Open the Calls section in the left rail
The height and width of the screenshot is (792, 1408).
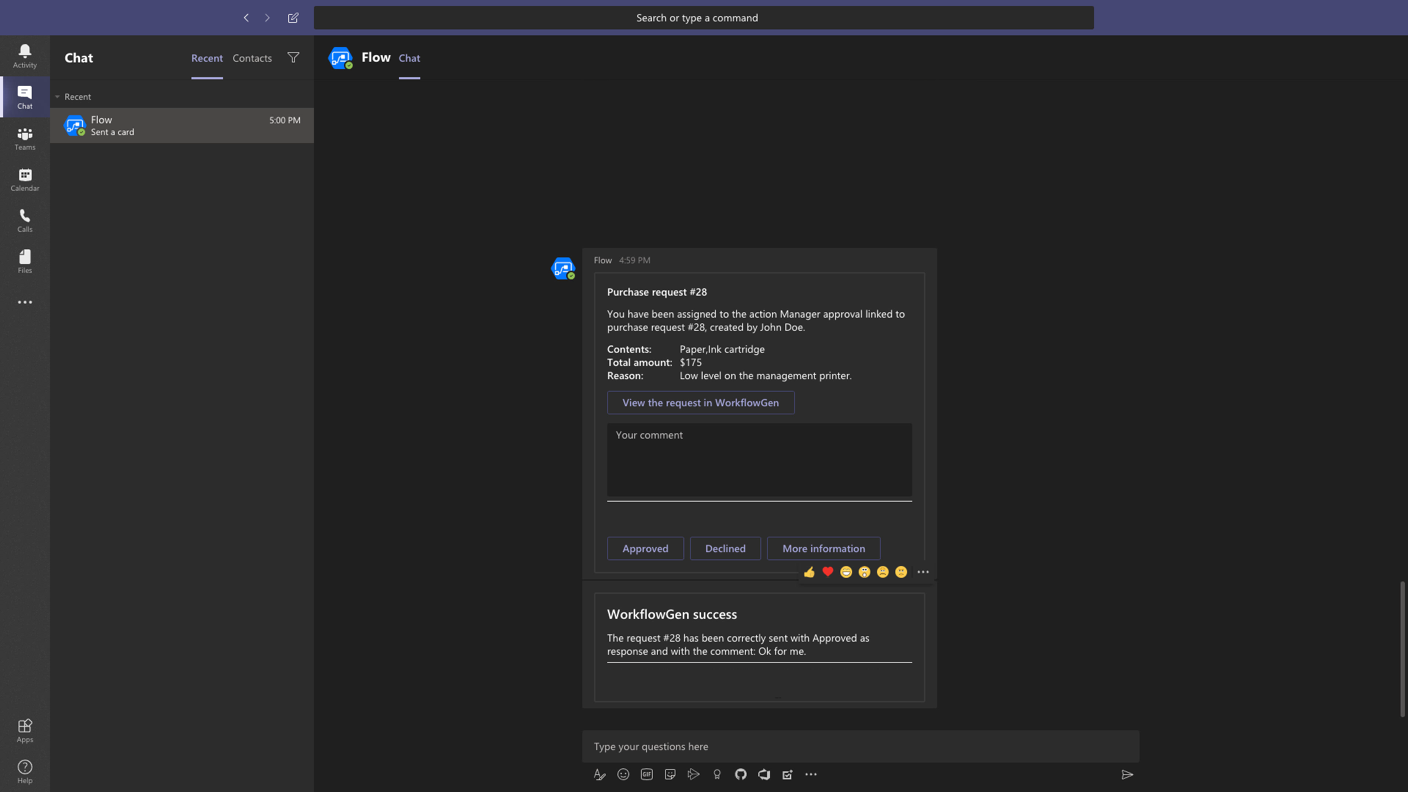[25, 220]
